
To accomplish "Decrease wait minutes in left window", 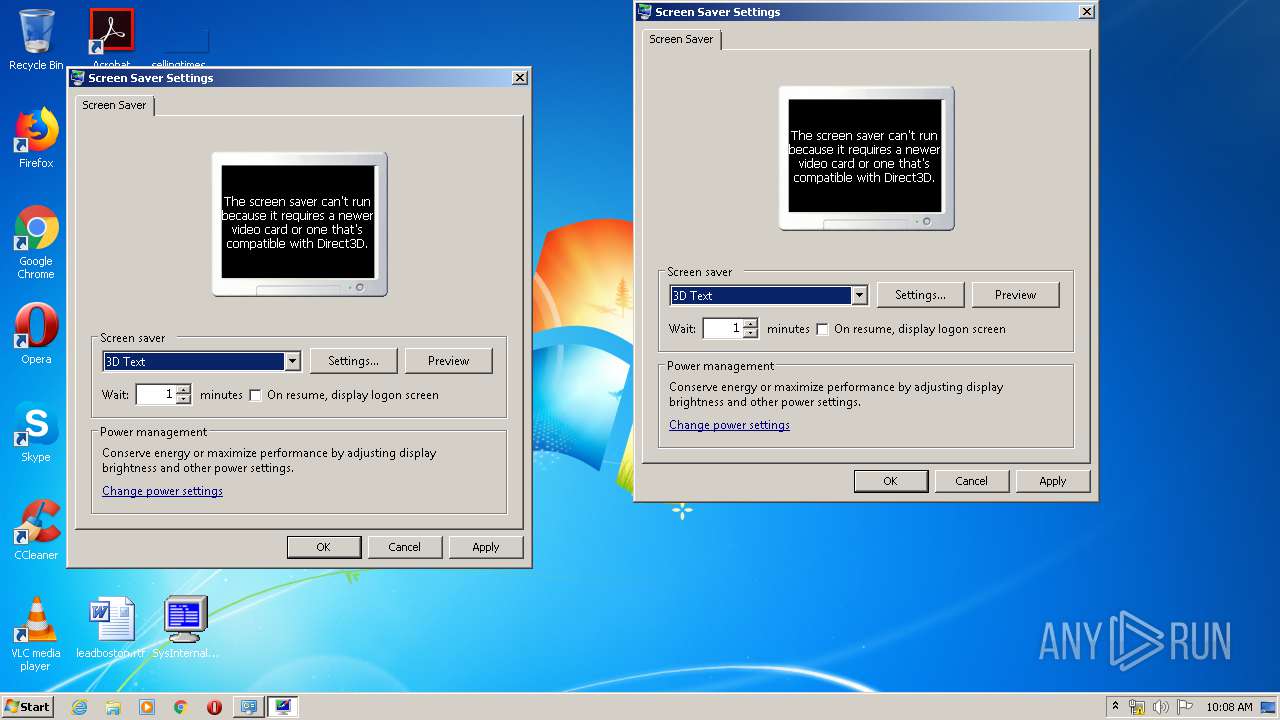I will [x=183, y=399].
